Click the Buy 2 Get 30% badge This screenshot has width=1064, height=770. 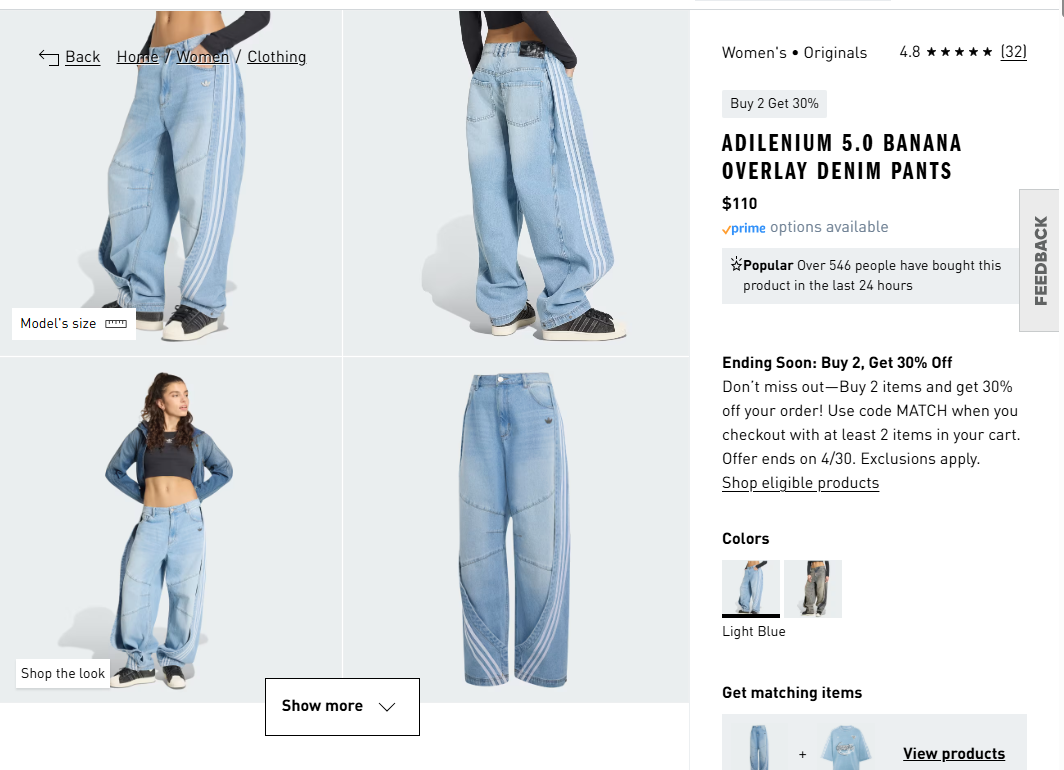[x=774, y=104]
